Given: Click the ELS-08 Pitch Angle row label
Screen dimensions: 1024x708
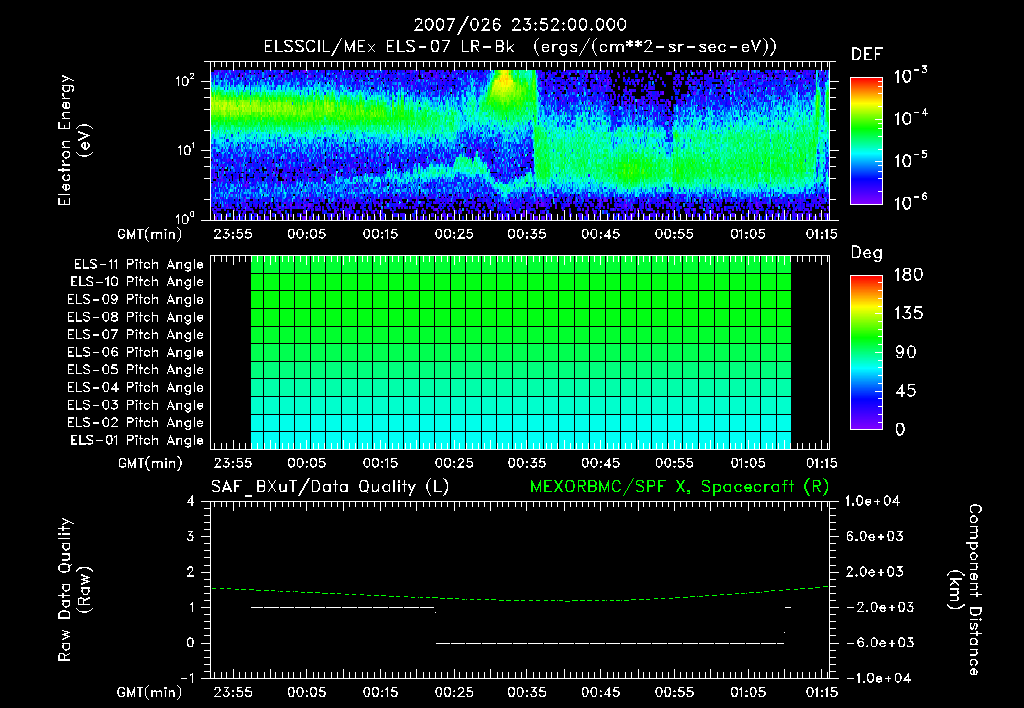Looking at the screenshot, I should coord(136,317).
